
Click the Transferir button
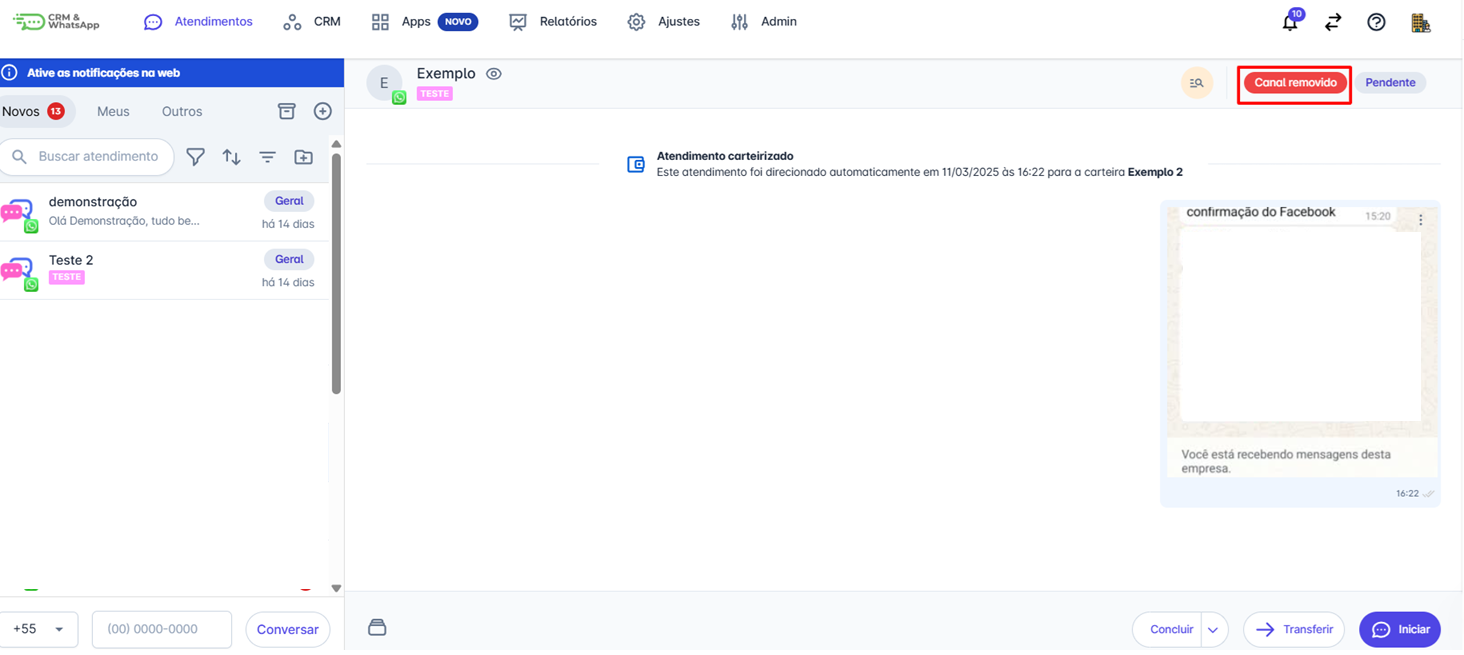(1293, 630)
